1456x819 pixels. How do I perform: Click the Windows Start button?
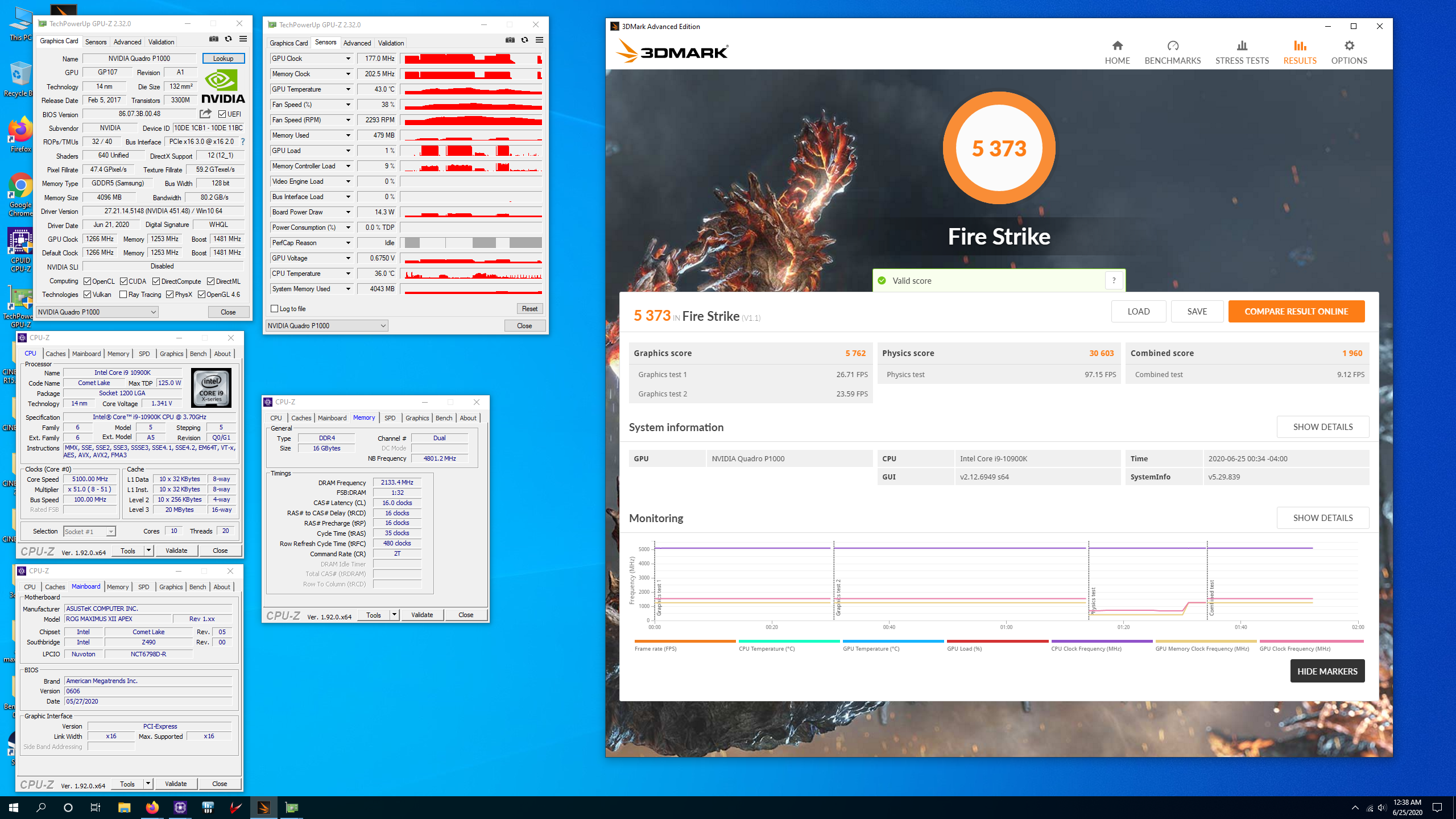14,808
